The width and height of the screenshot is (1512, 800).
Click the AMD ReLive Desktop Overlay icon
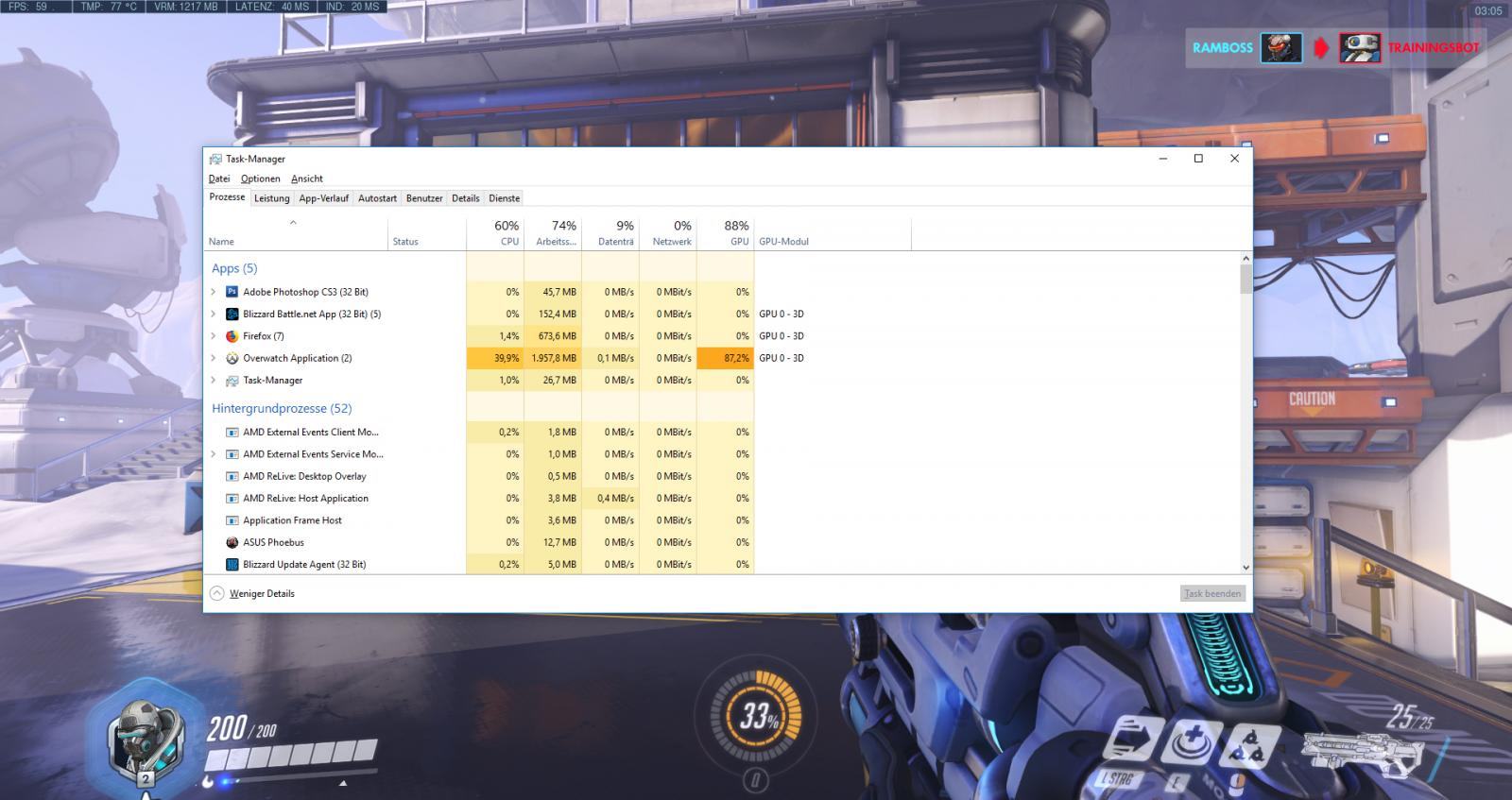tap(232, 477)
